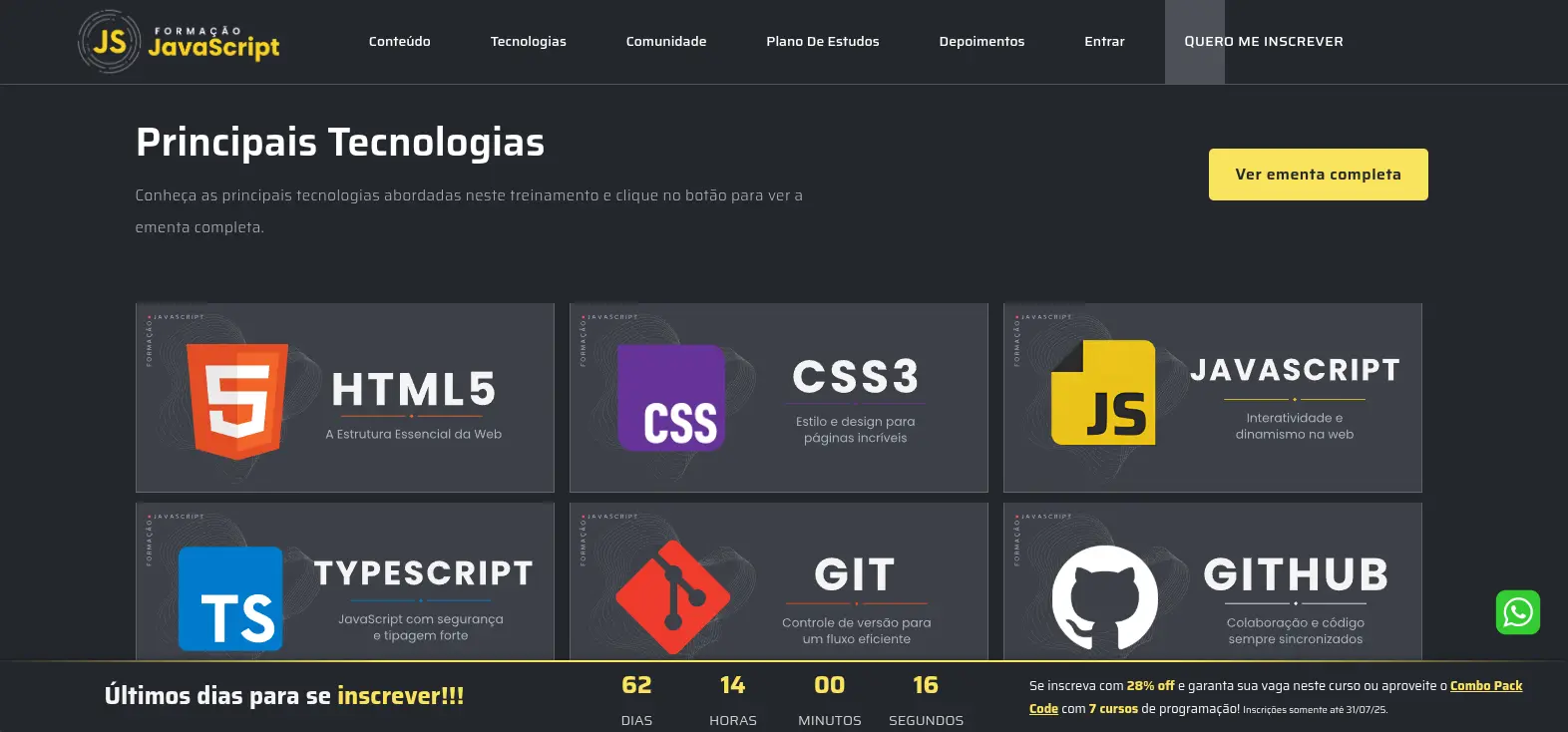Viewport: 1568px width, 732px height.
Task: Click the GIT card title
Action: click(855, 574)
